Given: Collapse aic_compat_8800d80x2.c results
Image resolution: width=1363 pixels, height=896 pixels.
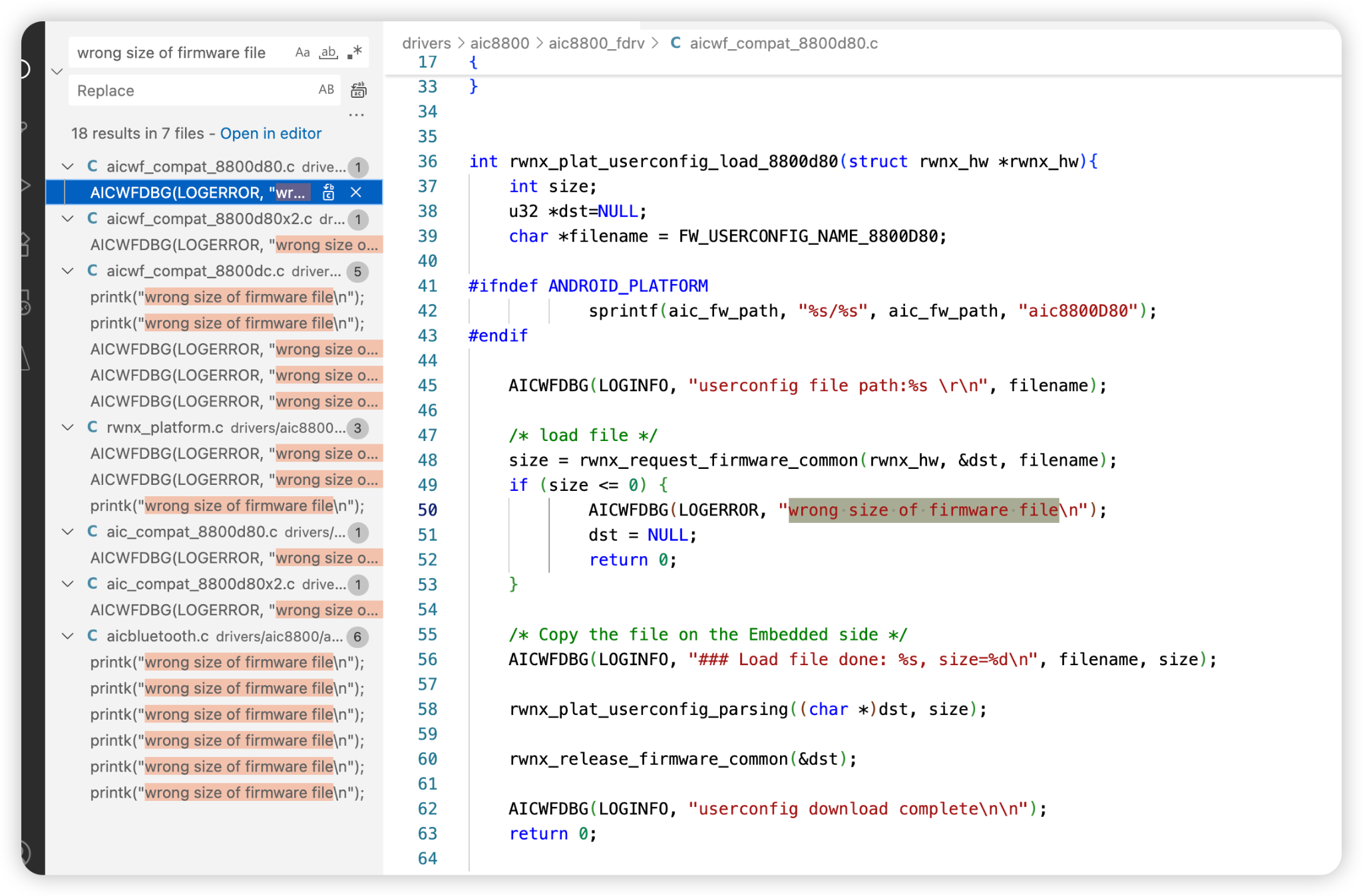Looking at the screenshot, I should (68, 584).
